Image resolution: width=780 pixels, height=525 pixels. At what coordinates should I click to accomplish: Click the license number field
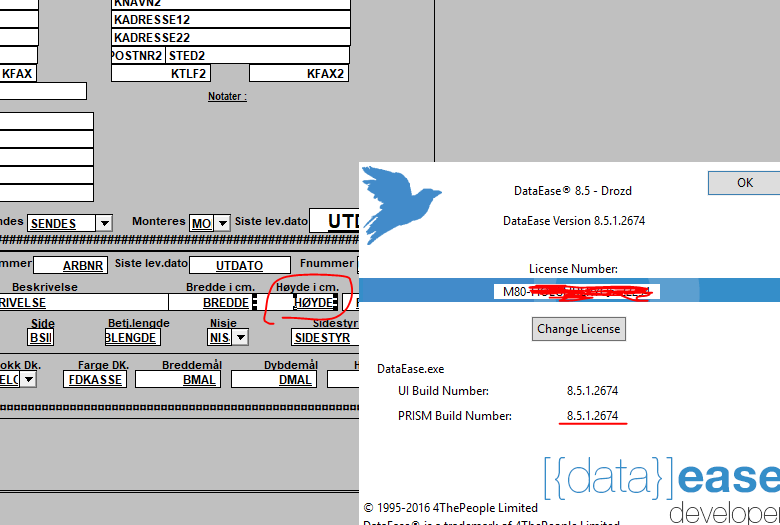click(x=577, y=291)
